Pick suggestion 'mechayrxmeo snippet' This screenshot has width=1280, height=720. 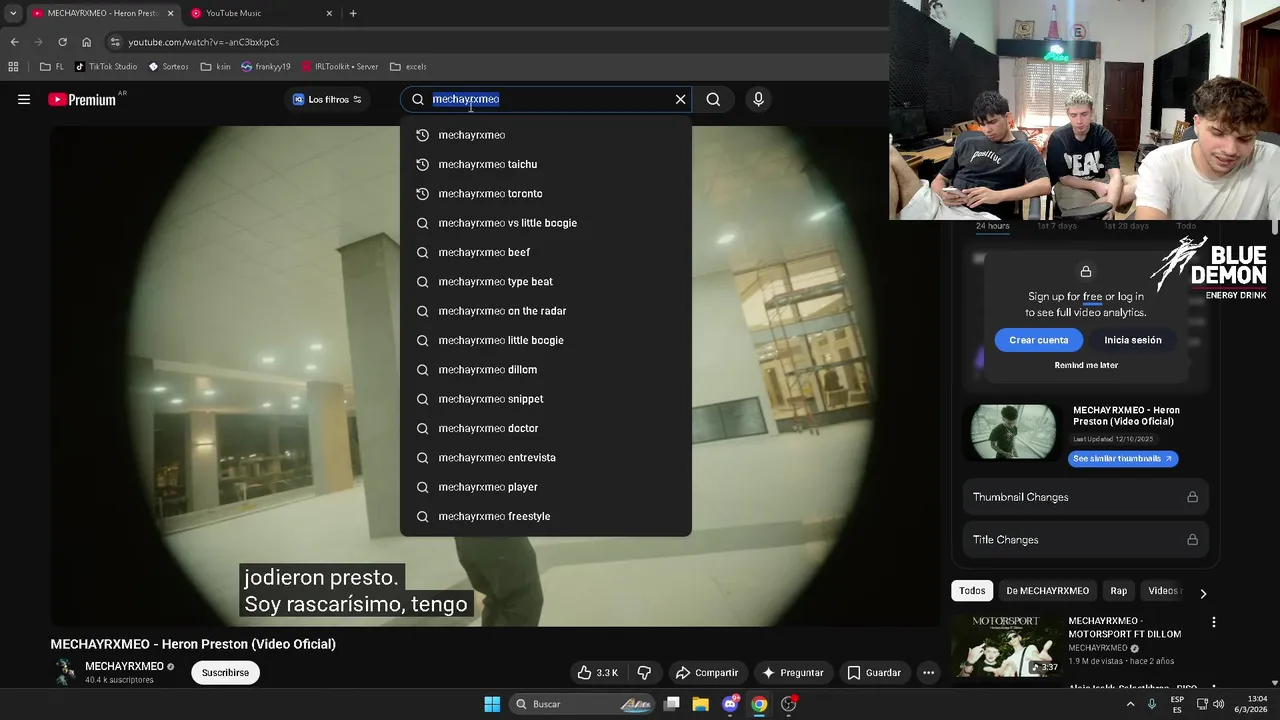click(x=545, y=399)
